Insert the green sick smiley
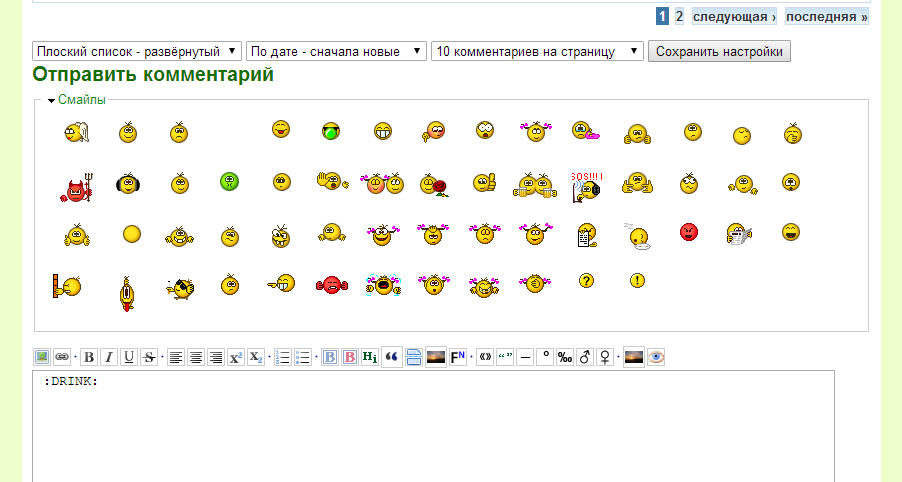This screenshot has height=482, width=902. pyautogui.click(x=230, y=182)
